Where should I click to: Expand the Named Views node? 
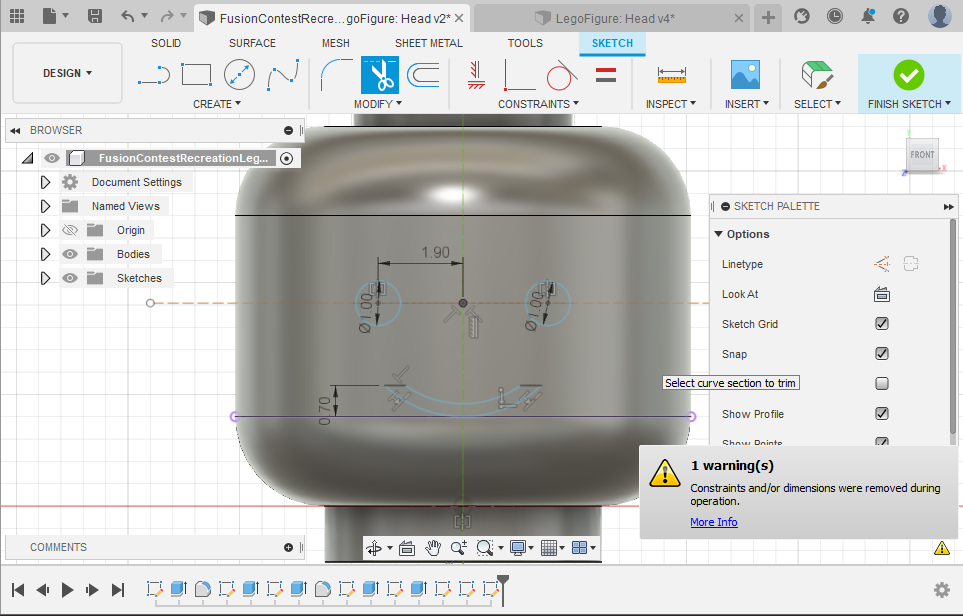[45, 206]
